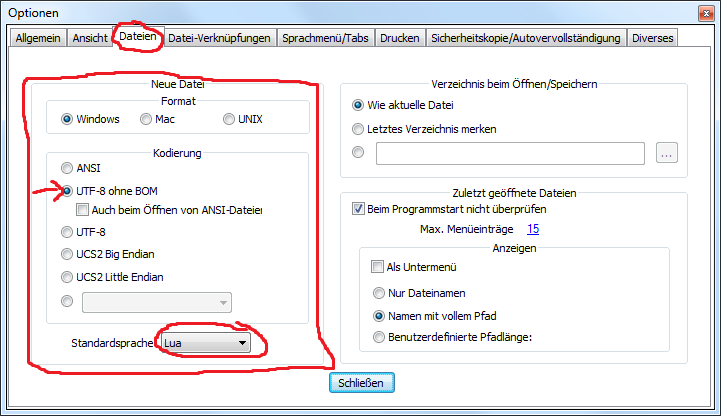Open the Datei-Verknüpfungen tab

point(219,38)
